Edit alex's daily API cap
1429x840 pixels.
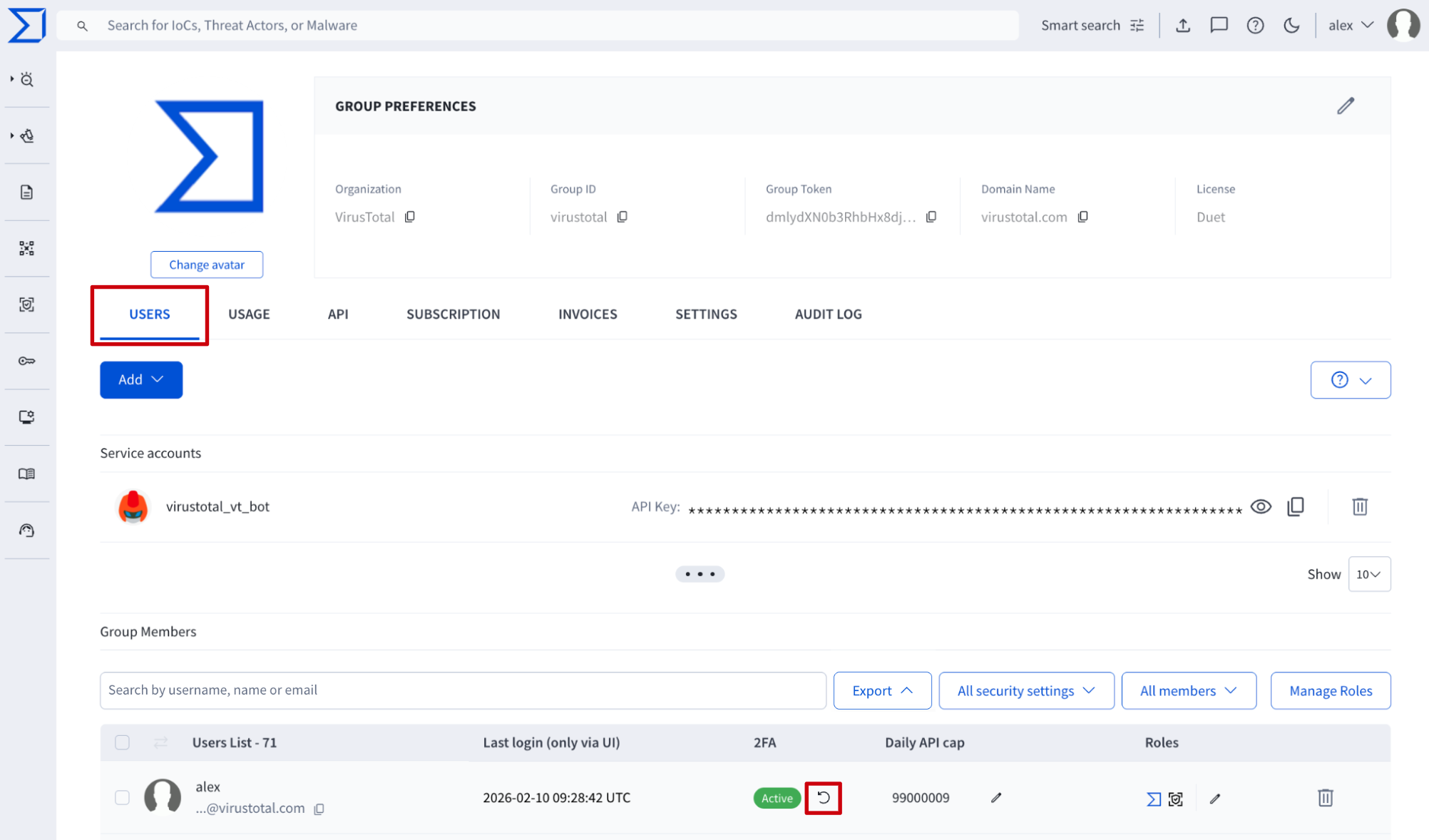(x=996, y=798)
